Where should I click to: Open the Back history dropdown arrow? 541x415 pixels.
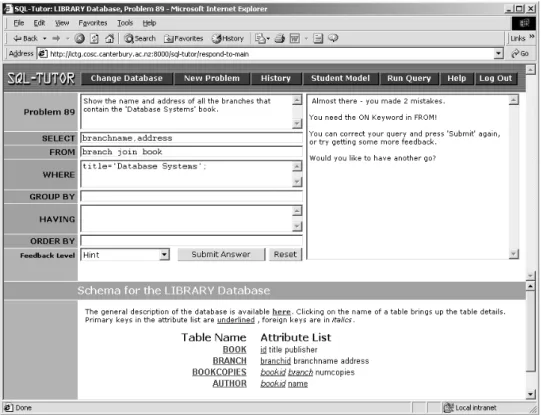point(45,39)
